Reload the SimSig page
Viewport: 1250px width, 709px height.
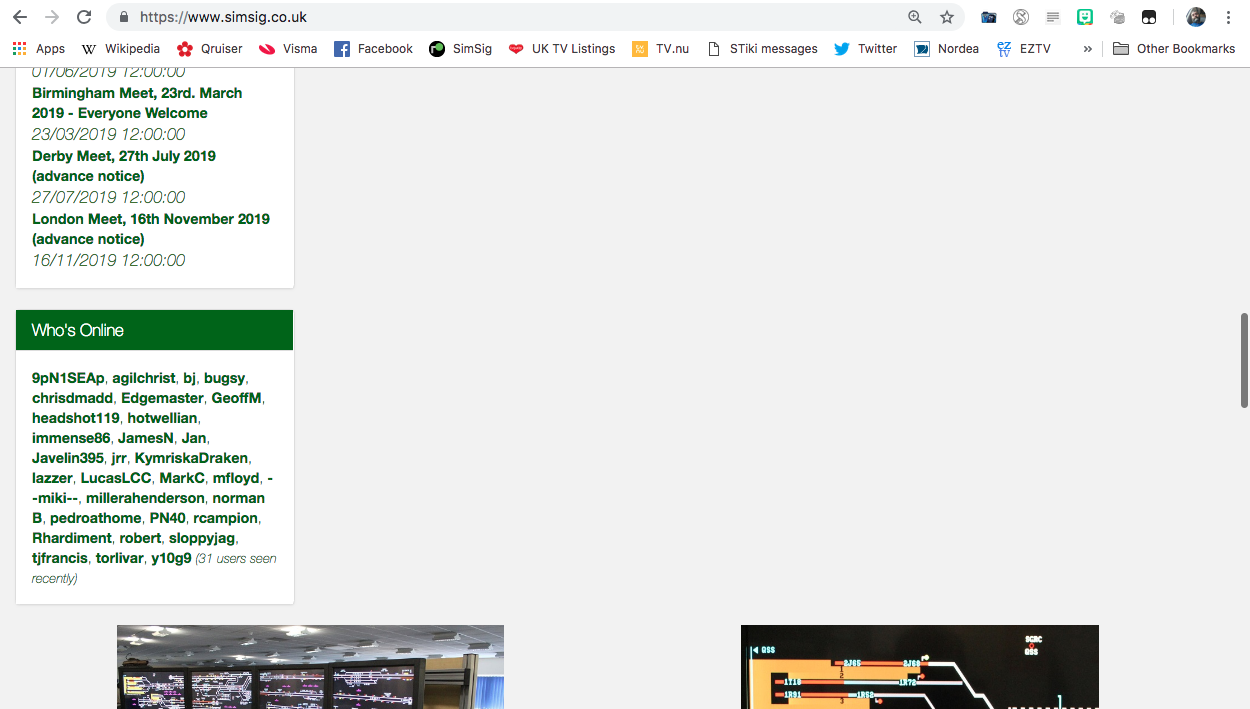pyautogui.click(x=84, y=17)
